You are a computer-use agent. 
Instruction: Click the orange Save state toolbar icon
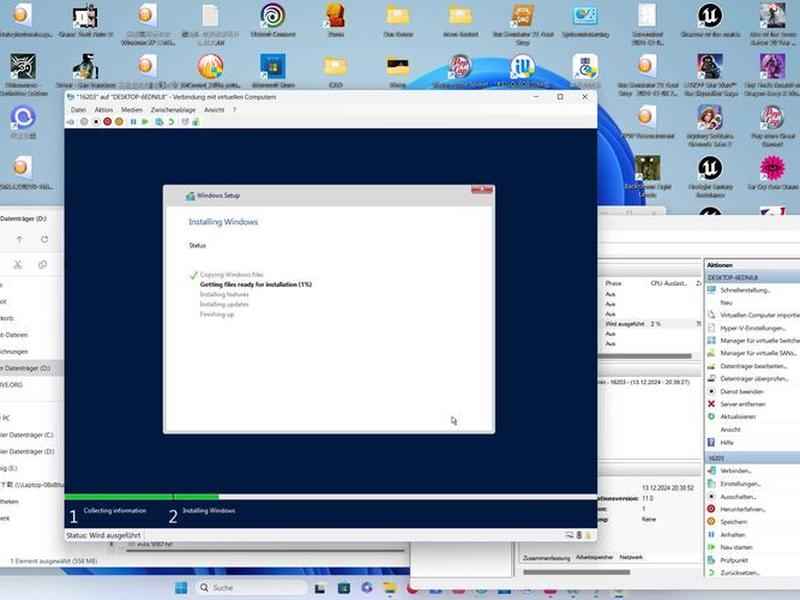(119, 122)
